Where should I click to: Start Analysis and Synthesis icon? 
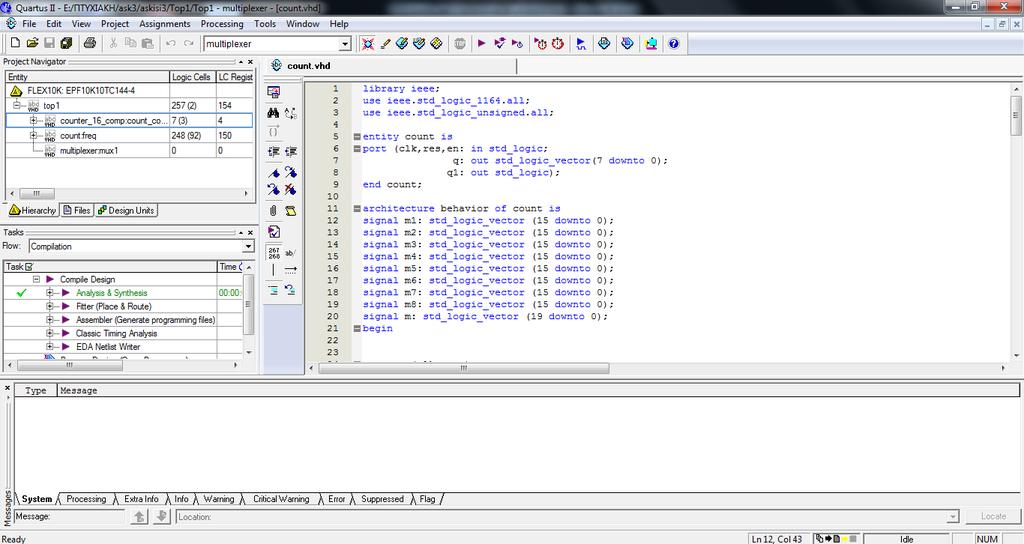[x=500, y=44]
